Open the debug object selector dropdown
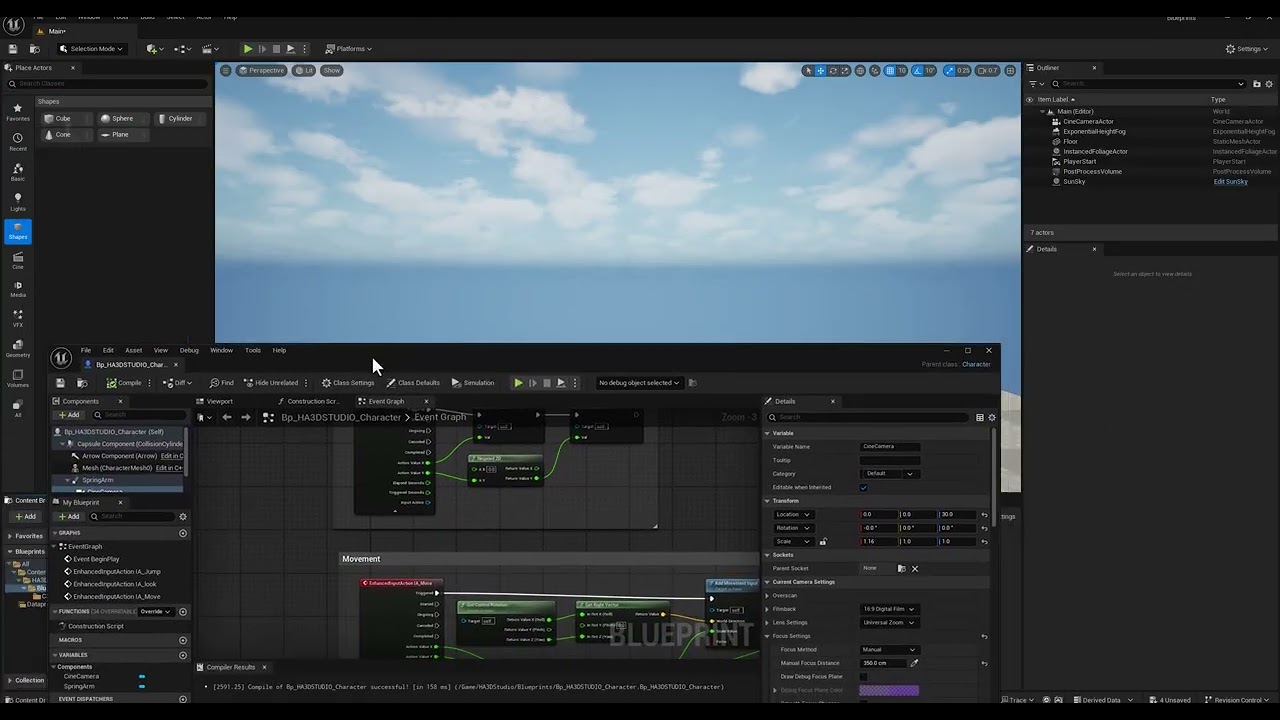The image size is (1280, 720). [x=639, y=383]
